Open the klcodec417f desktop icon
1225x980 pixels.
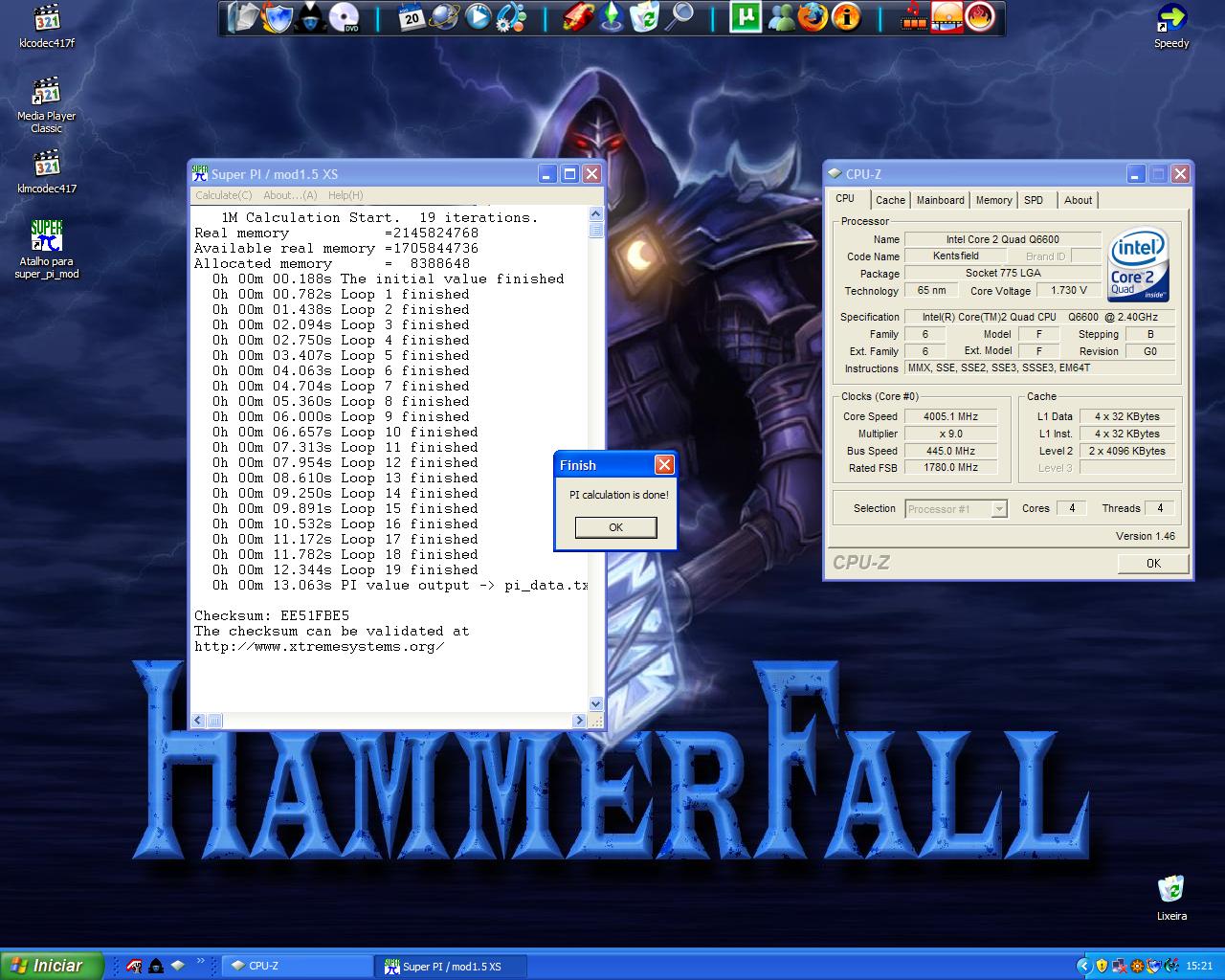46,26
